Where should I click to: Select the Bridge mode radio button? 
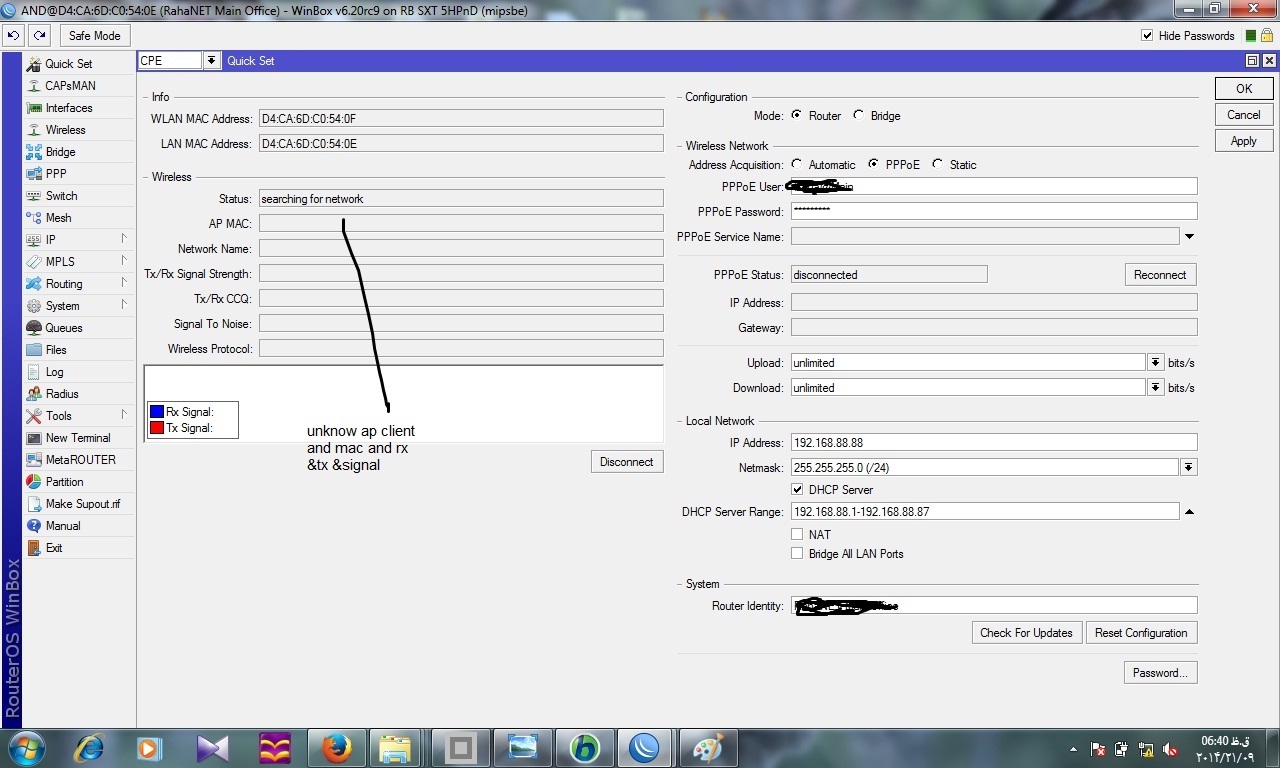[859, 115]
